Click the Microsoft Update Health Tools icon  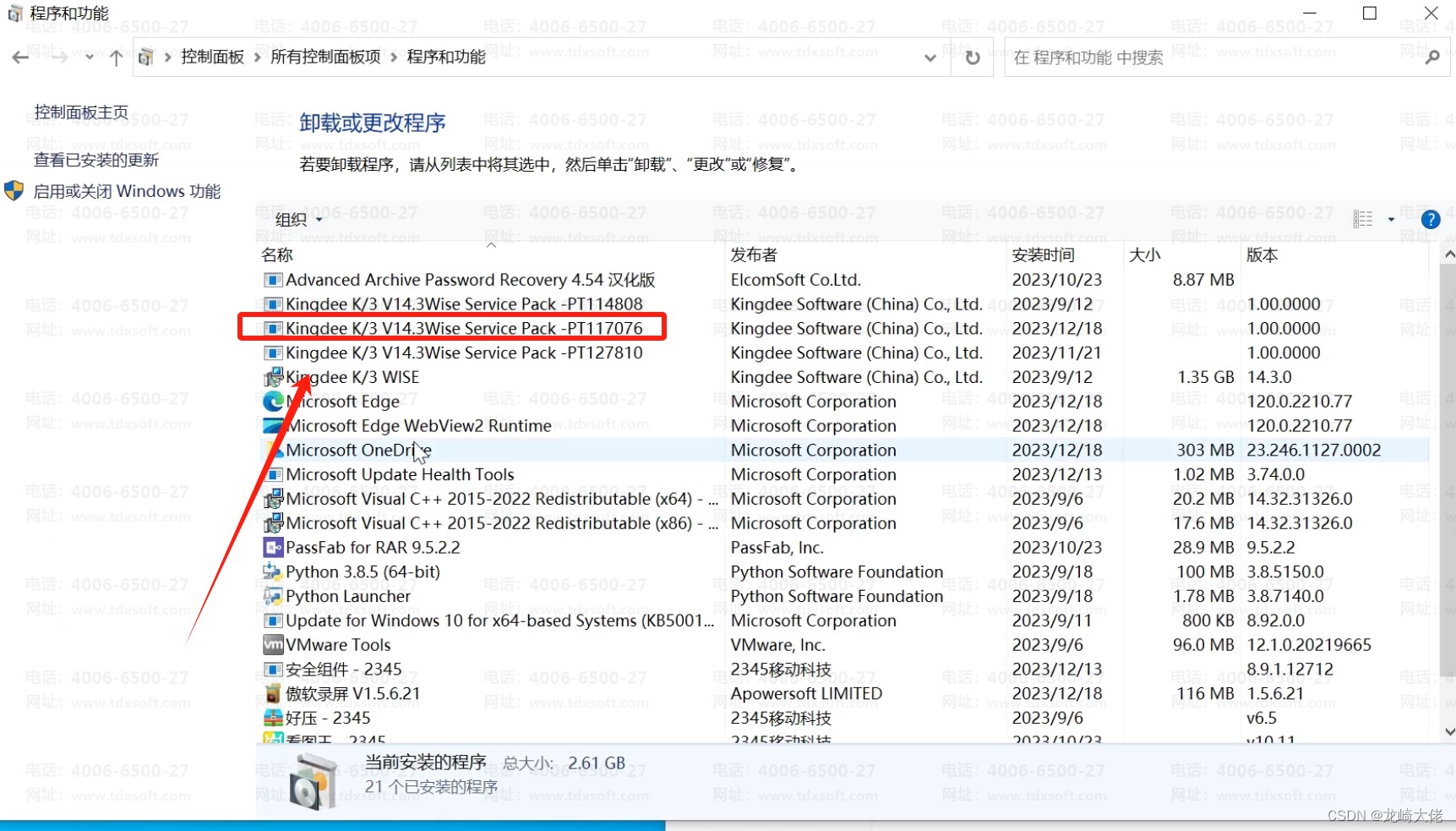click(273, 475)
